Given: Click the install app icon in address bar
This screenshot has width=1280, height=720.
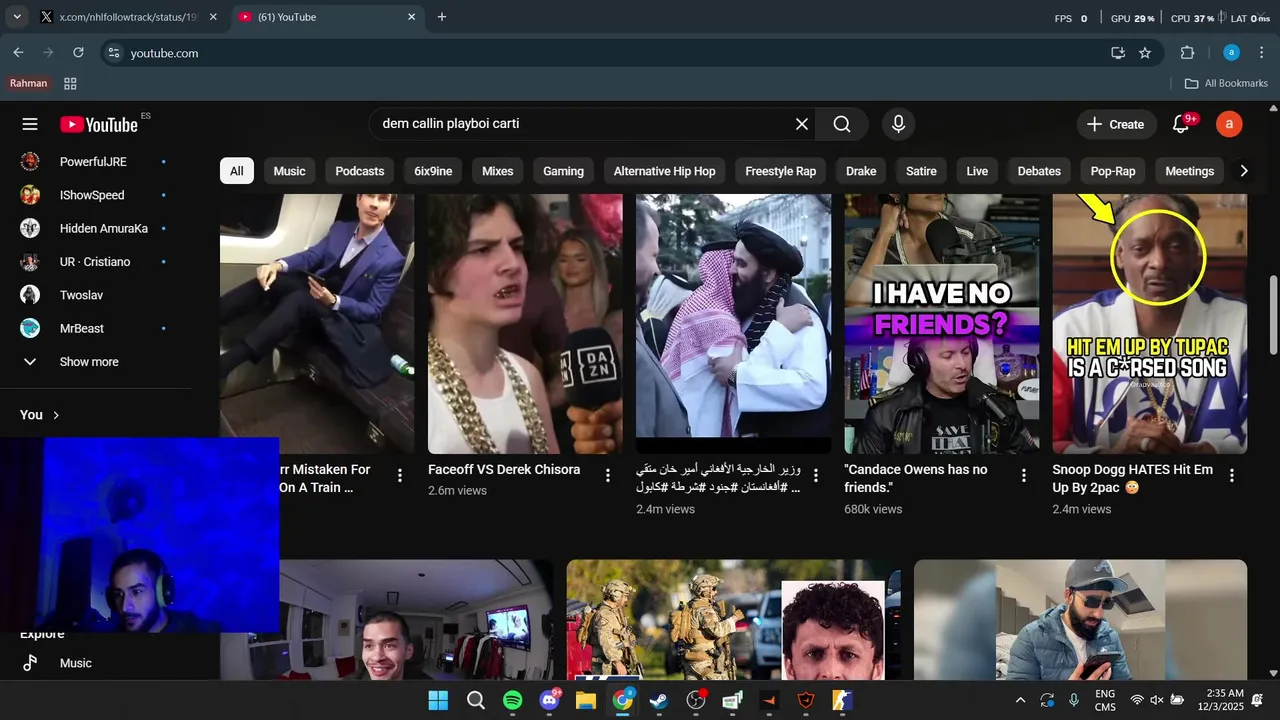Looking at the screenshot, I should click(x=1118, y=53).
